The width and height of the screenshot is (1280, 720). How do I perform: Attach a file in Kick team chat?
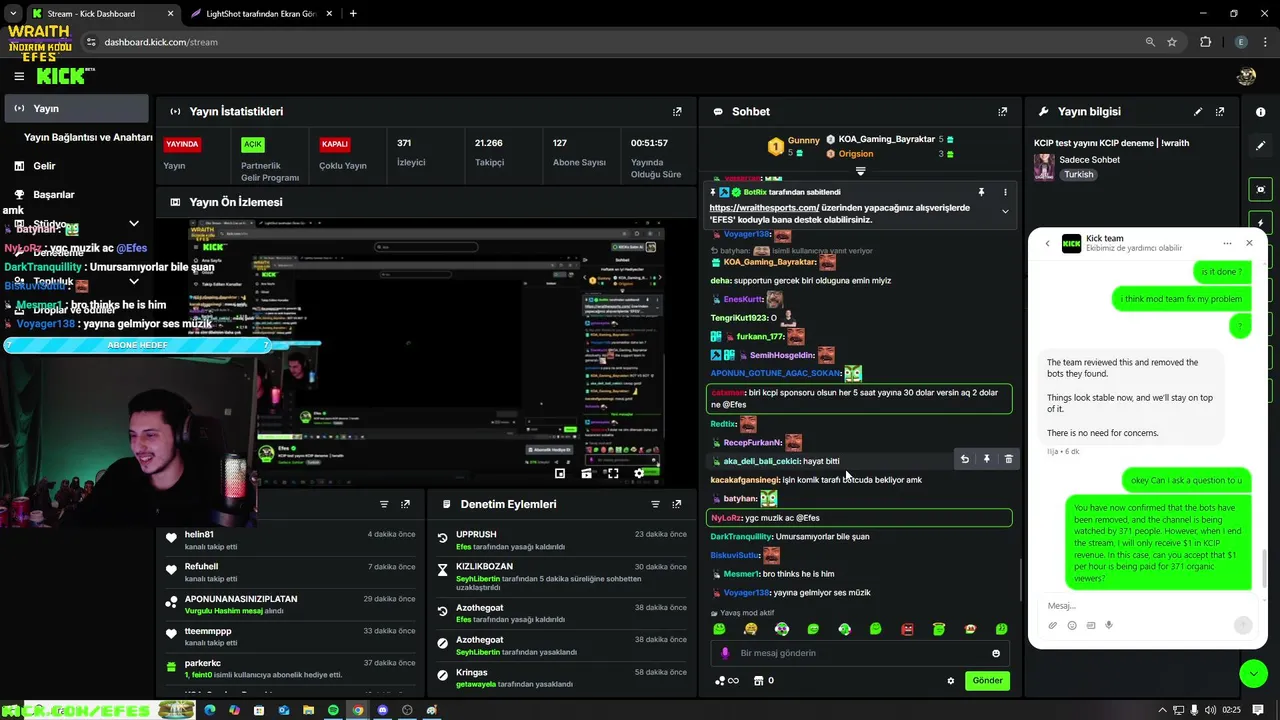pyautogui.click(x=1053, y=625)
